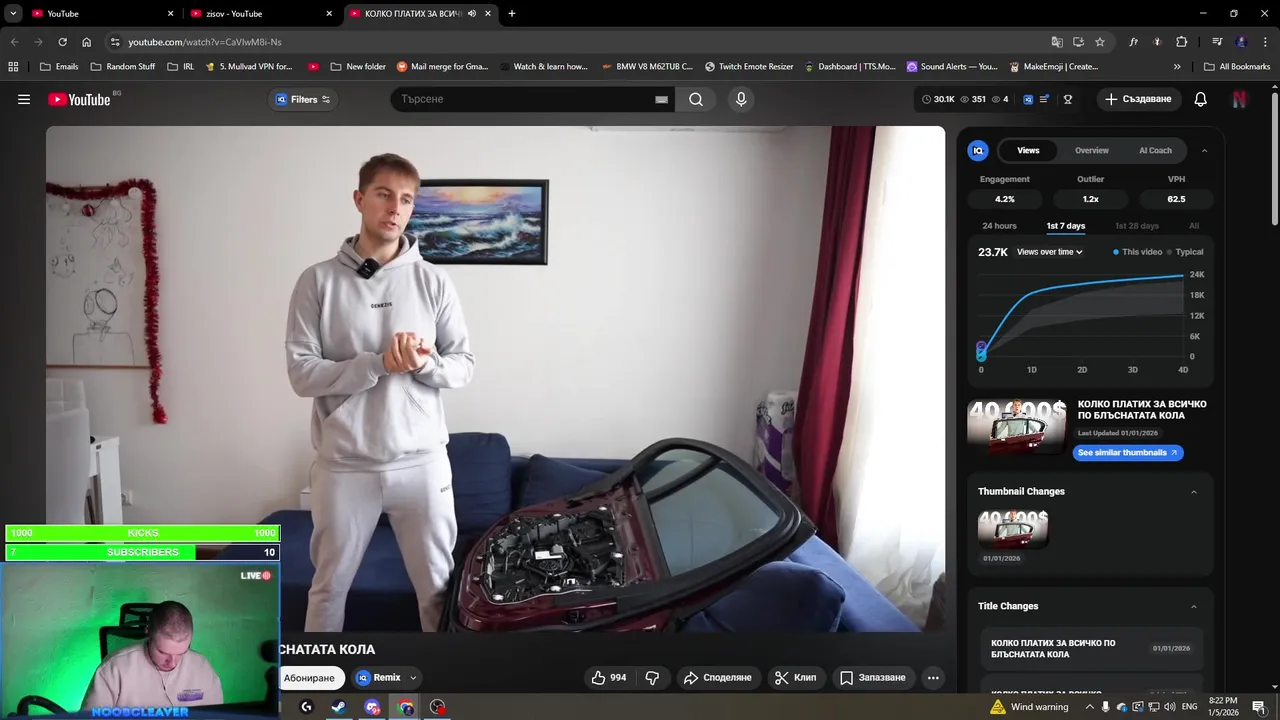The width and height of the screenshot is (1280, 720).
Task: Open the AI Coach tab
Action: tap(1155, 151)
